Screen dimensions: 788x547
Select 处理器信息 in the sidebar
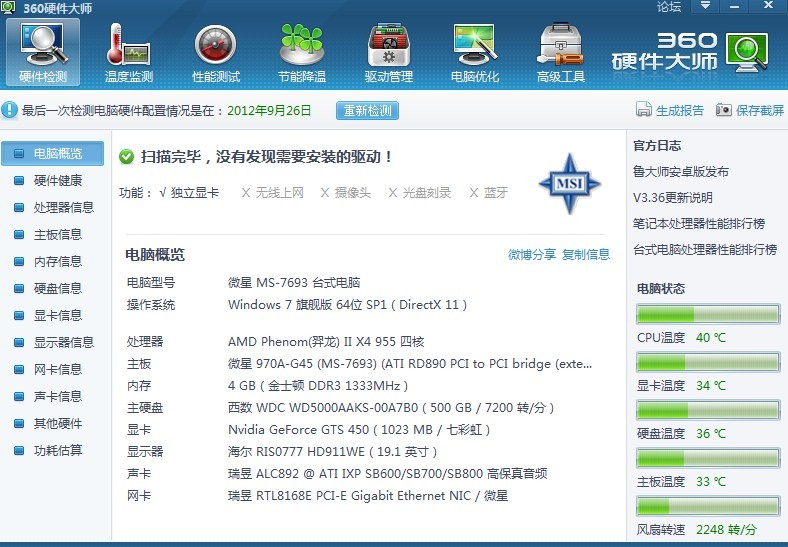(x=53, y=208)
